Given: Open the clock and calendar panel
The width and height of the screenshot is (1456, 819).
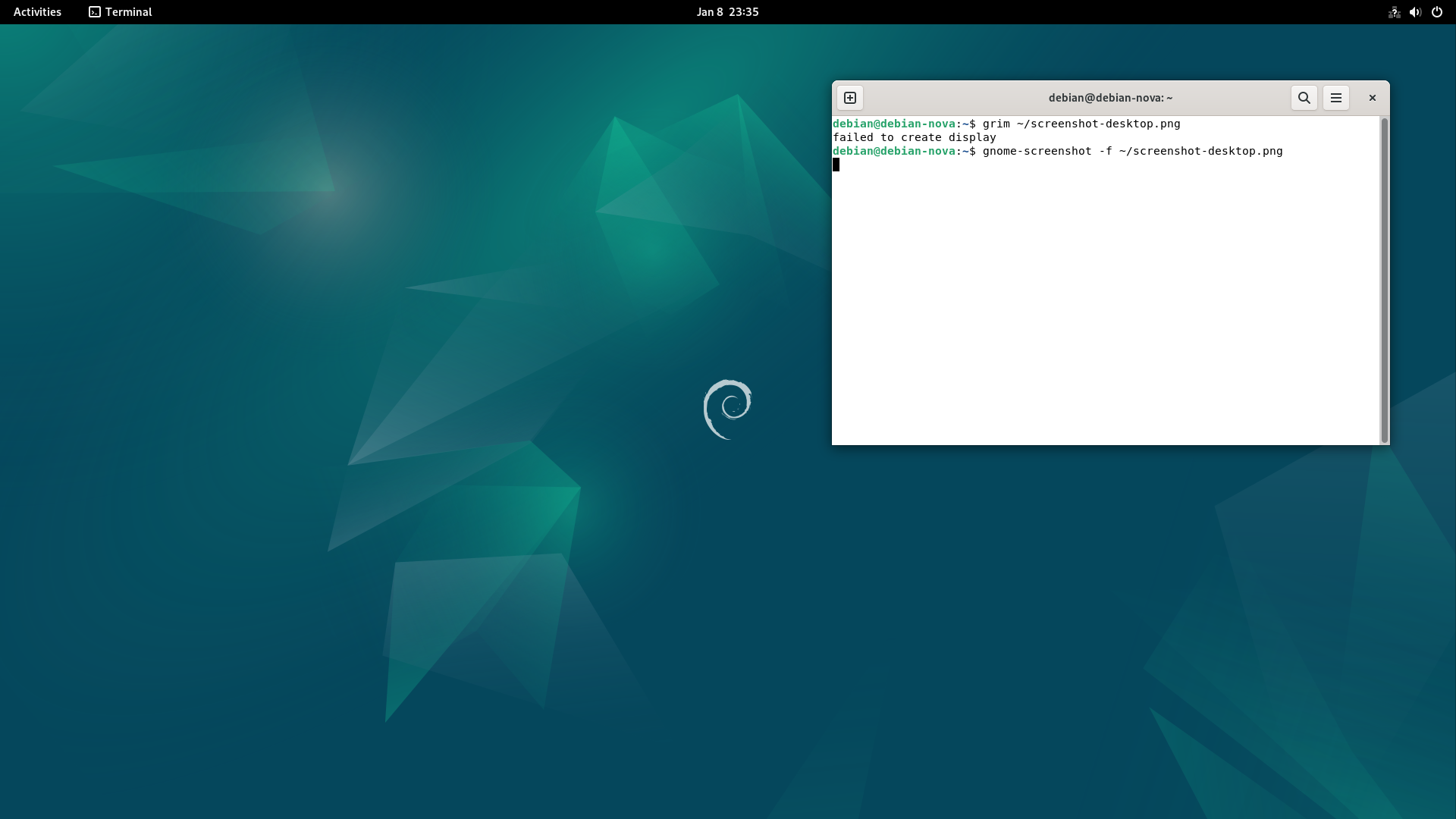Looking at the screenshot, I should pyautogui.click(x=728, y=12).
